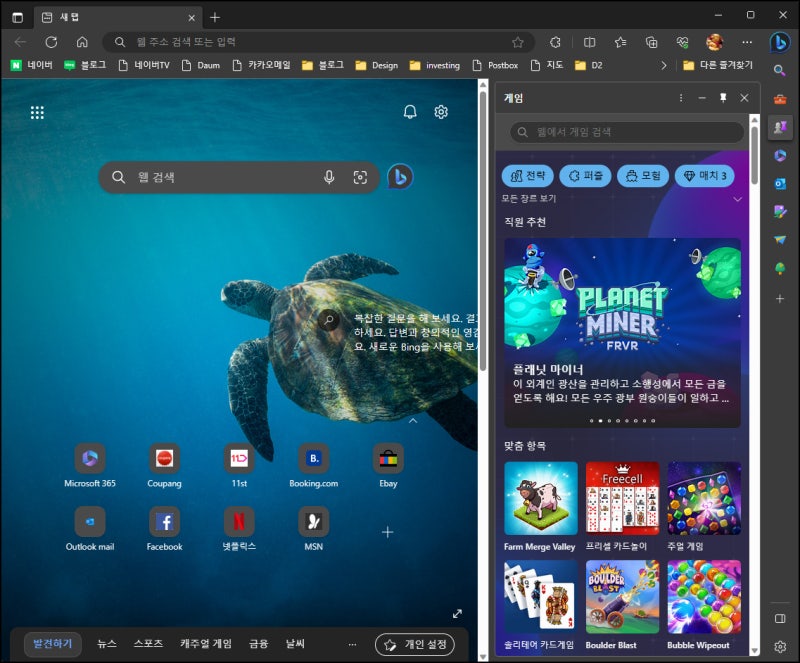The image size is (800, 663).
Task: Open Browser essentials heart icon
Action: click(683, 42)
